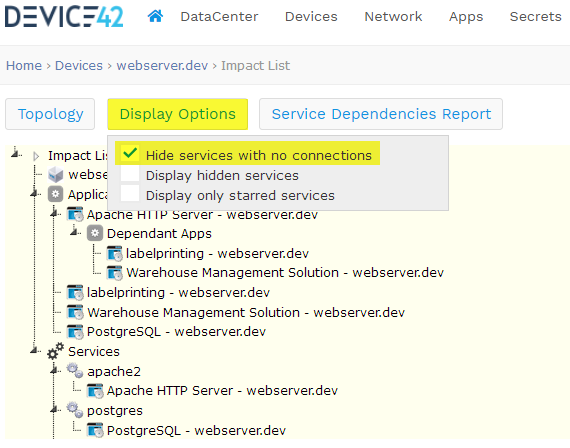Select PostgreSQL - webserver.dev under Application Components
This screenshot has height=448, width=570.
176,332
